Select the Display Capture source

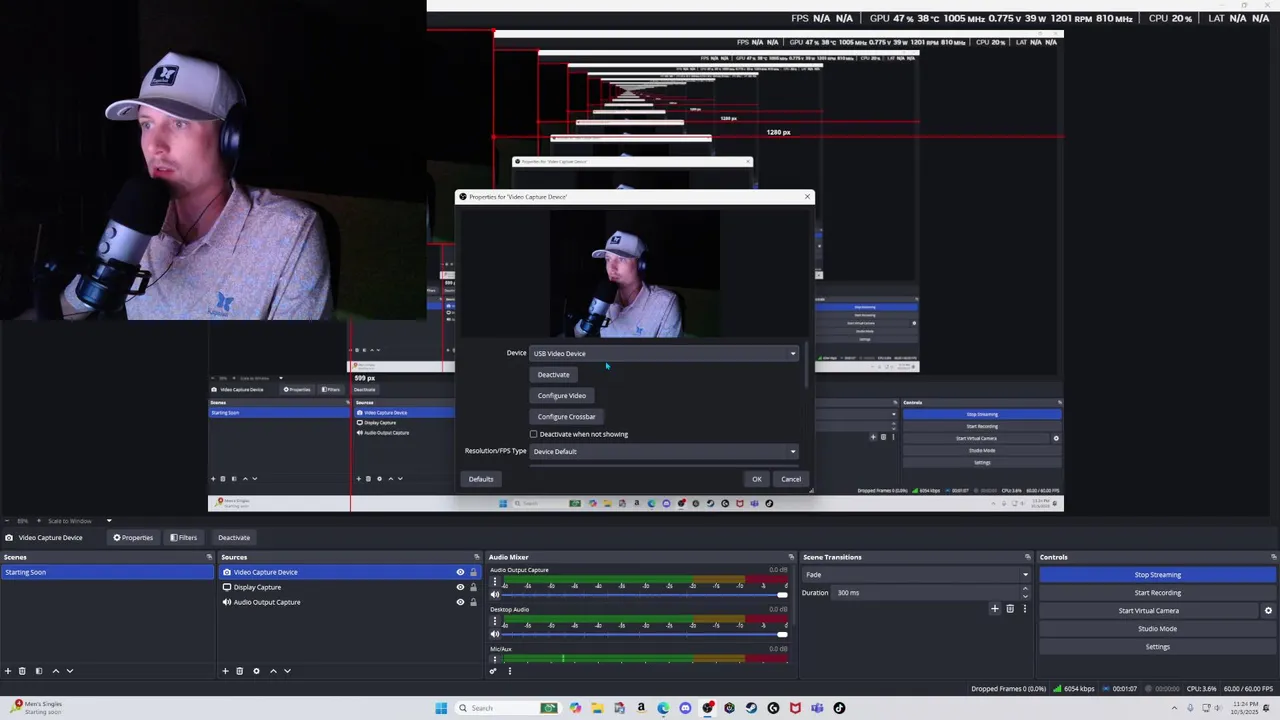pyautogui.click(x=257, y=587)
